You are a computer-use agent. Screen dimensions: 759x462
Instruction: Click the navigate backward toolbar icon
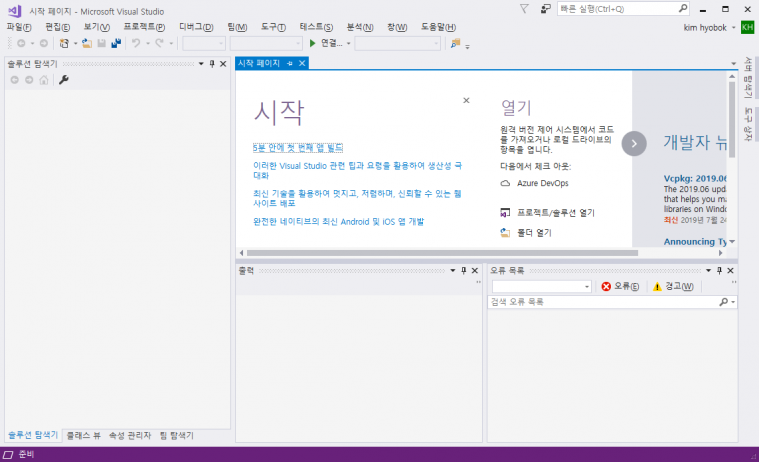click(21, 44)
